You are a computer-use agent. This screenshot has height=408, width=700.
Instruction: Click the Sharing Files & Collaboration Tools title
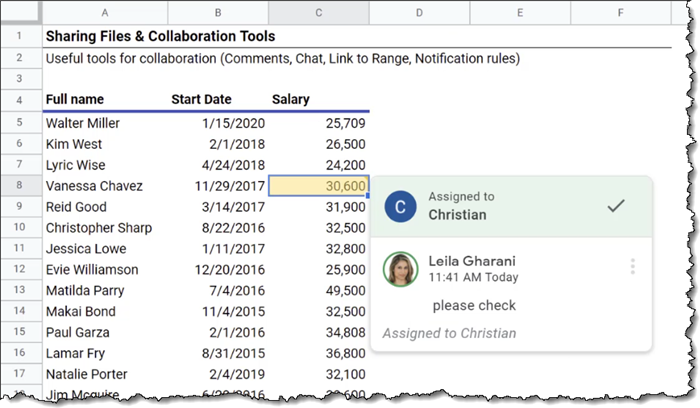[160, 37]
